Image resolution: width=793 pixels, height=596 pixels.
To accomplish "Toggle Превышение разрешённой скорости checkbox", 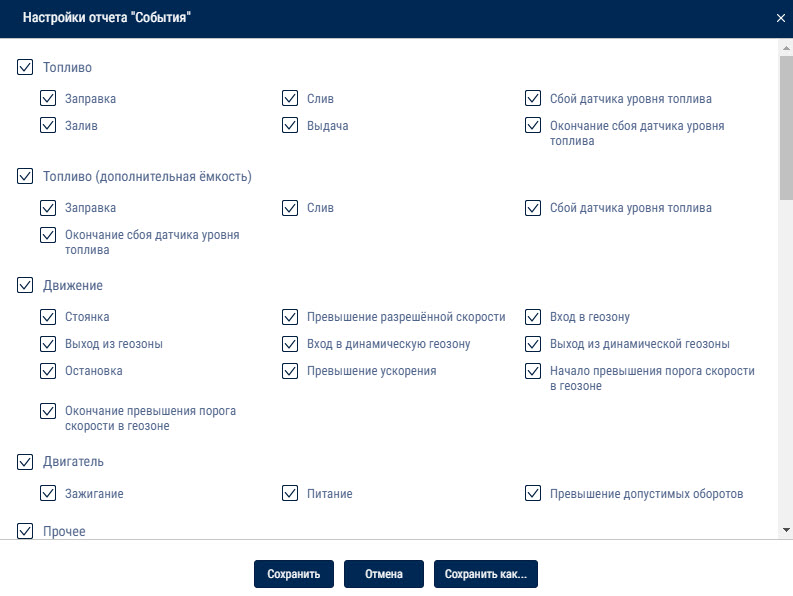I will (290, 317).
